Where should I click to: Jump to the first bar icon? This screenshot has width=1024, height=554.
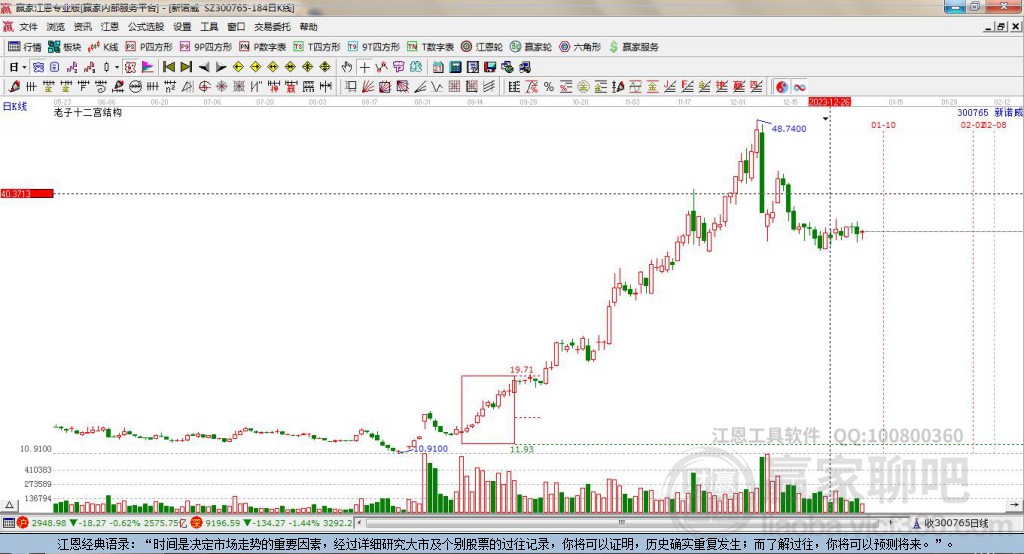point(168,67)
